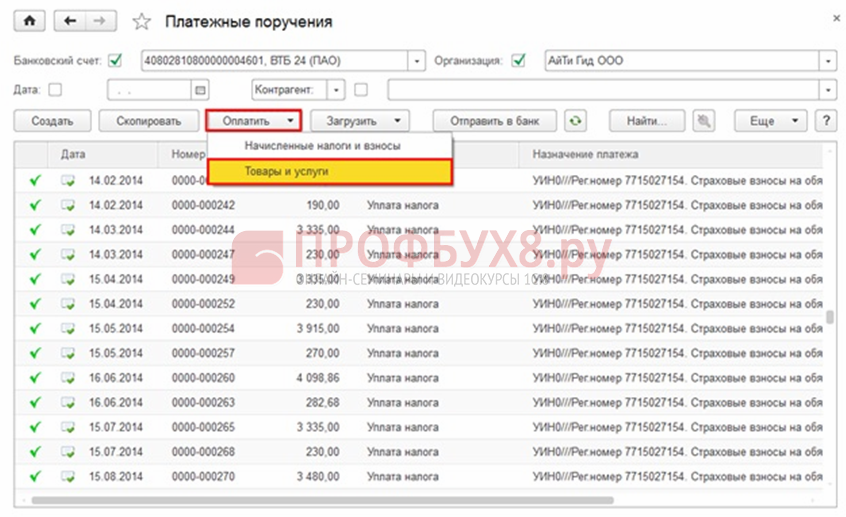The width and height of the screenshot is (846, 517).
Task: Add page to favorites with star icon
Action: click(142, 21)
